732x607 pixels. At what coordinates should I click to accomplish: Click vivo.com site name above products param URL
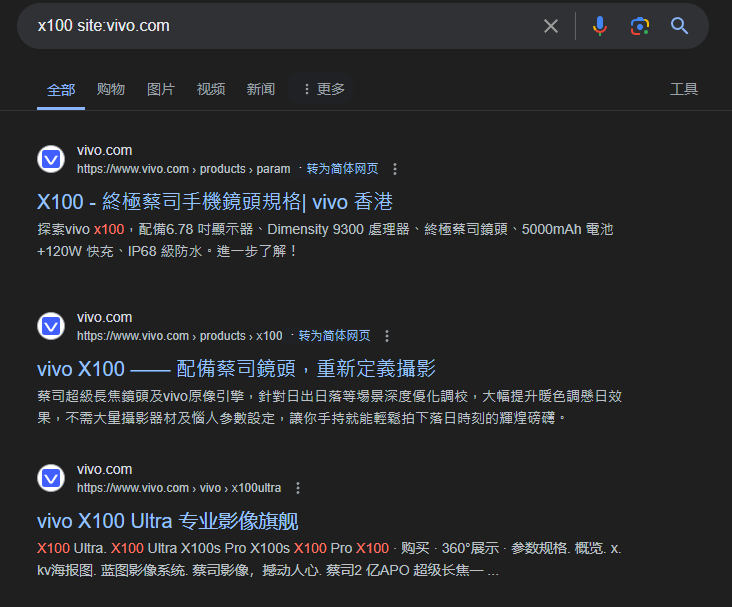(105, 150)
